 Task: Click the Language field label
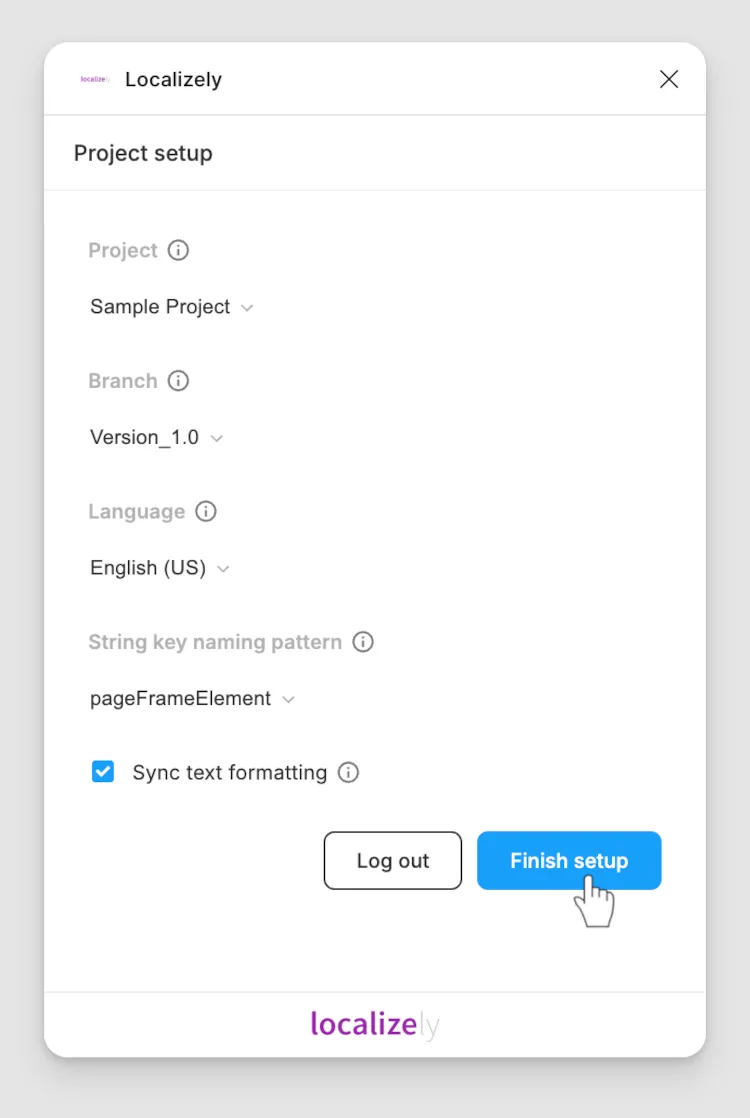pos(137,512)
